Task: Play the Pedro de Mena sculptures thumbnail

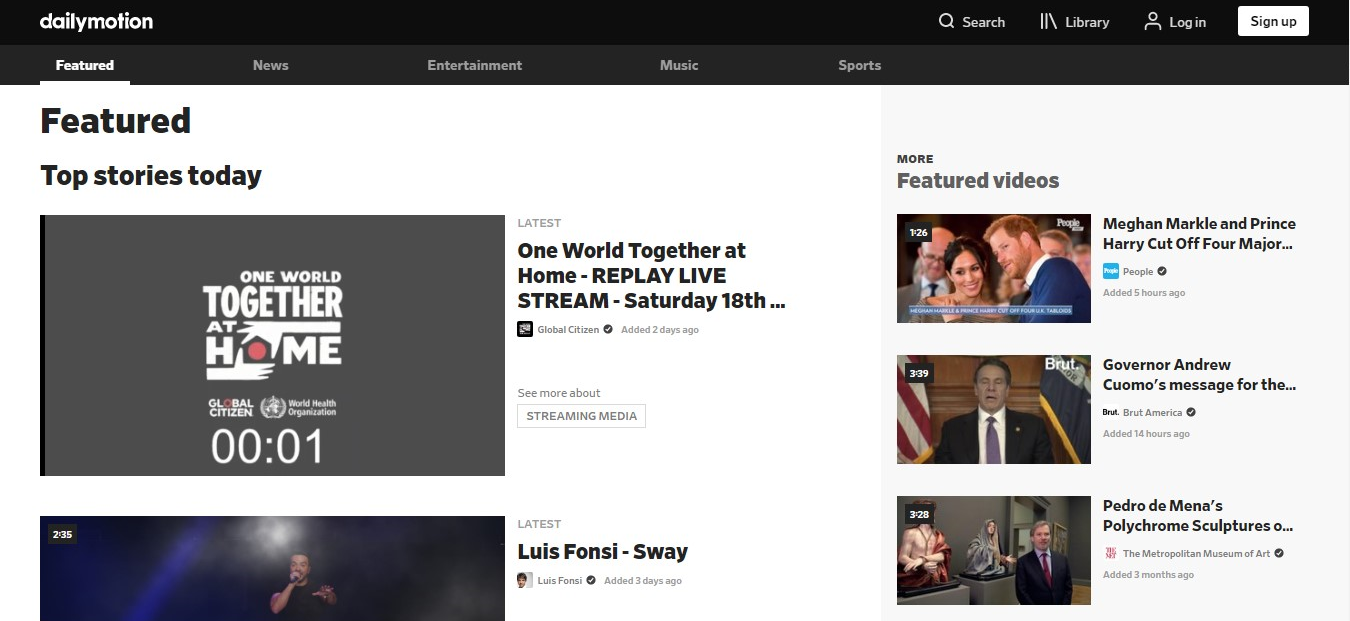Action: (994, 550)
